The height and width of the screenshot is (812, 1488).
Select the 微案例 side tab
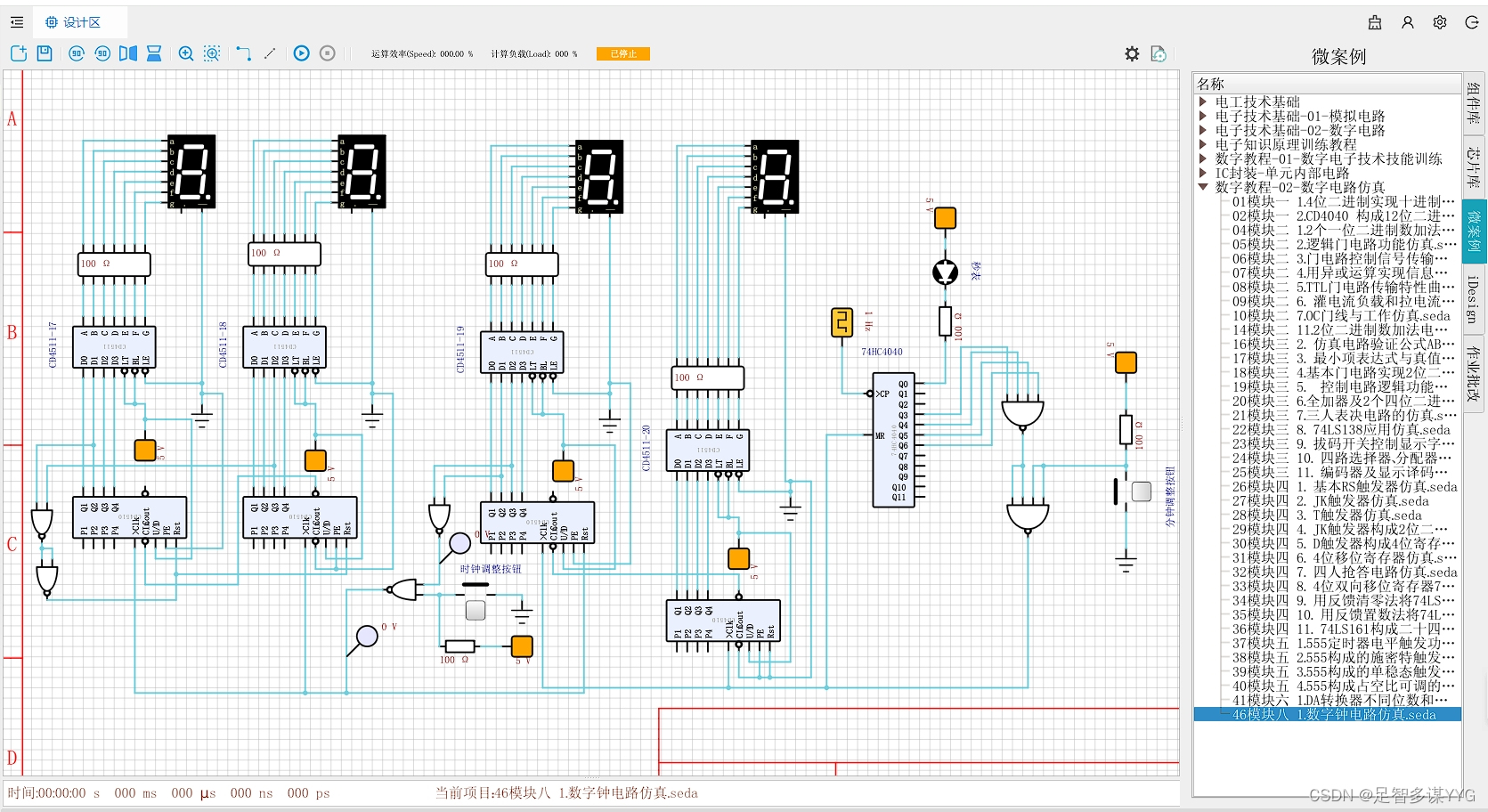[1474, 231]
